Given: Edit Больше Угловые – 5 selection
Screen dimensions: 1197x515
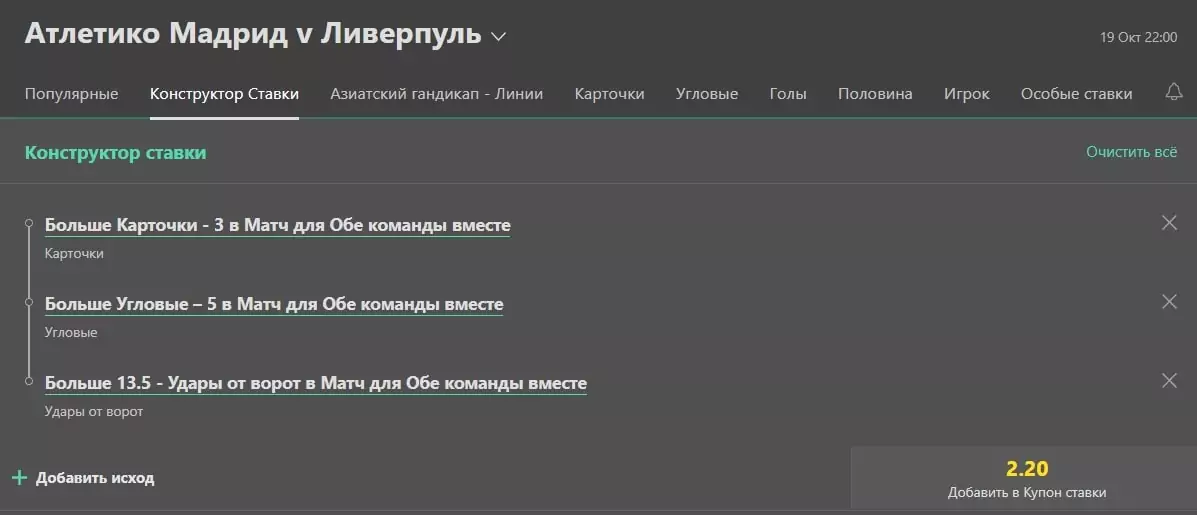Looking at the screenshot, I should (x=274, y=304).
